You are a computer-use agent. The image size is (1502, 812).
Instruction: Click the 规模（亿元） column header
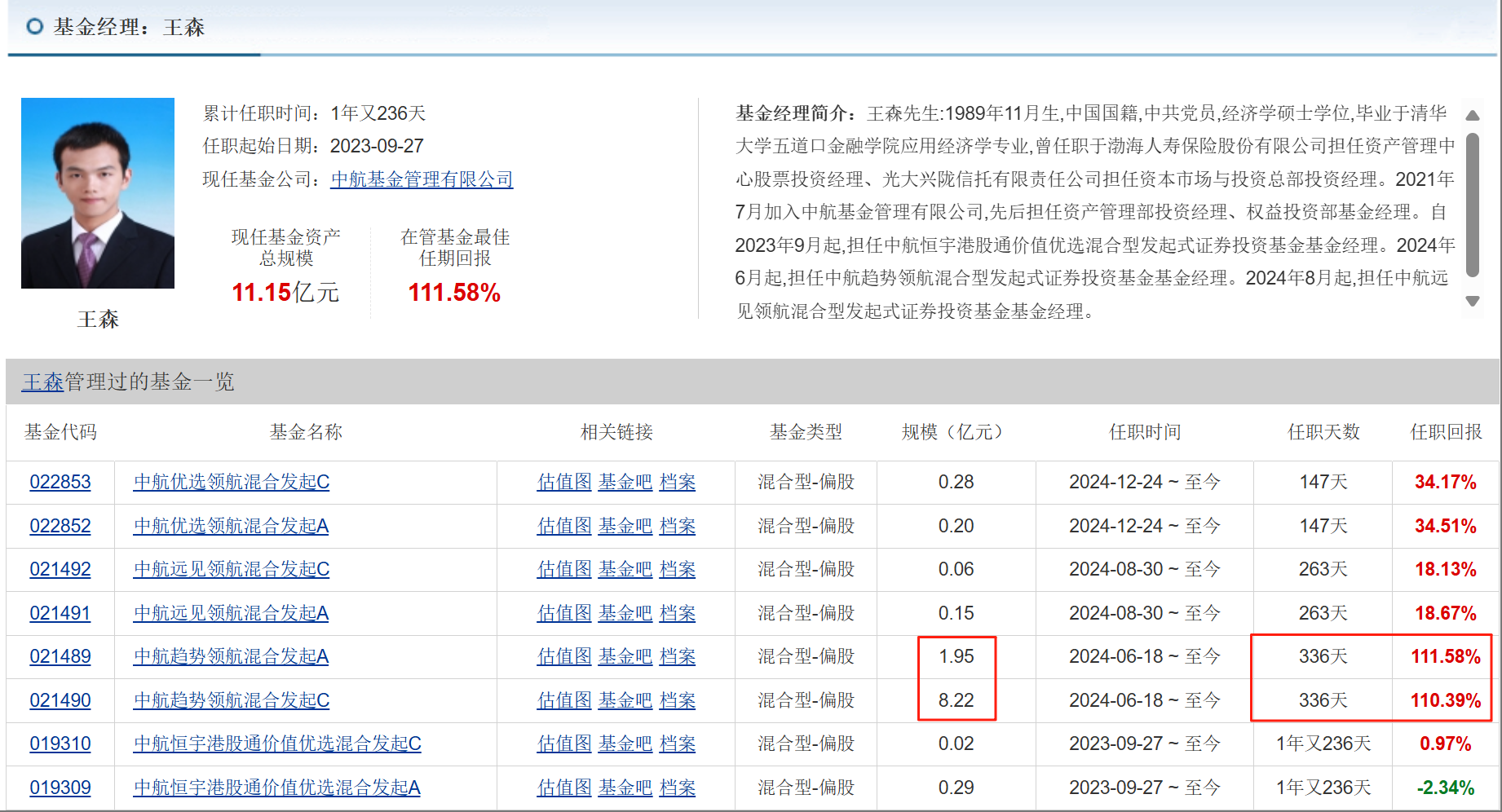coord(956,432)
